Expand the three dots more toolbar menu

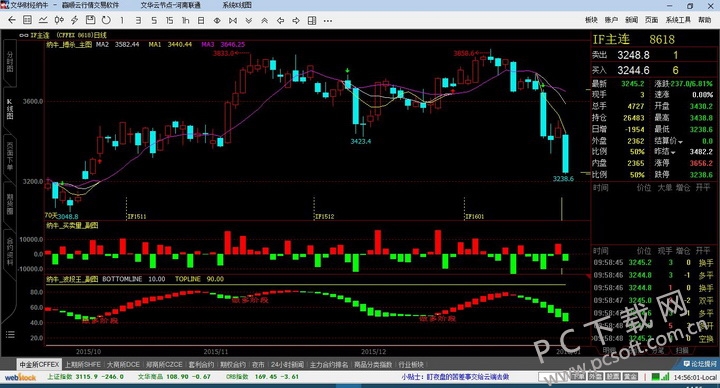point(327,21)
